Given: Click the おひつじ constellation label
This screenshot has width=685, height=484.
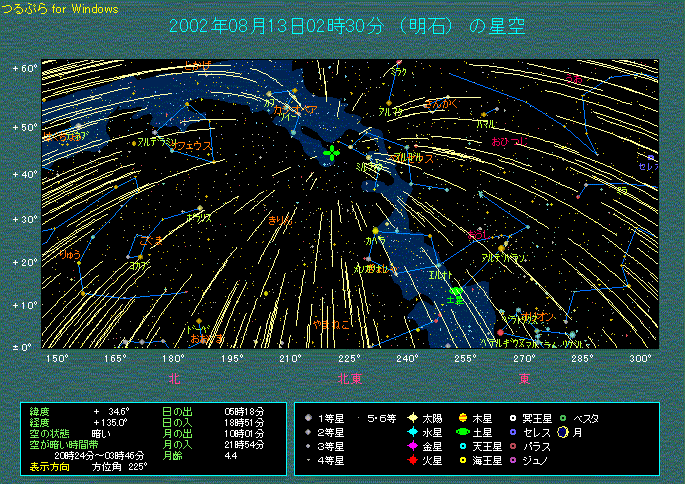Looking at the screenshot, I should (507, 142).
